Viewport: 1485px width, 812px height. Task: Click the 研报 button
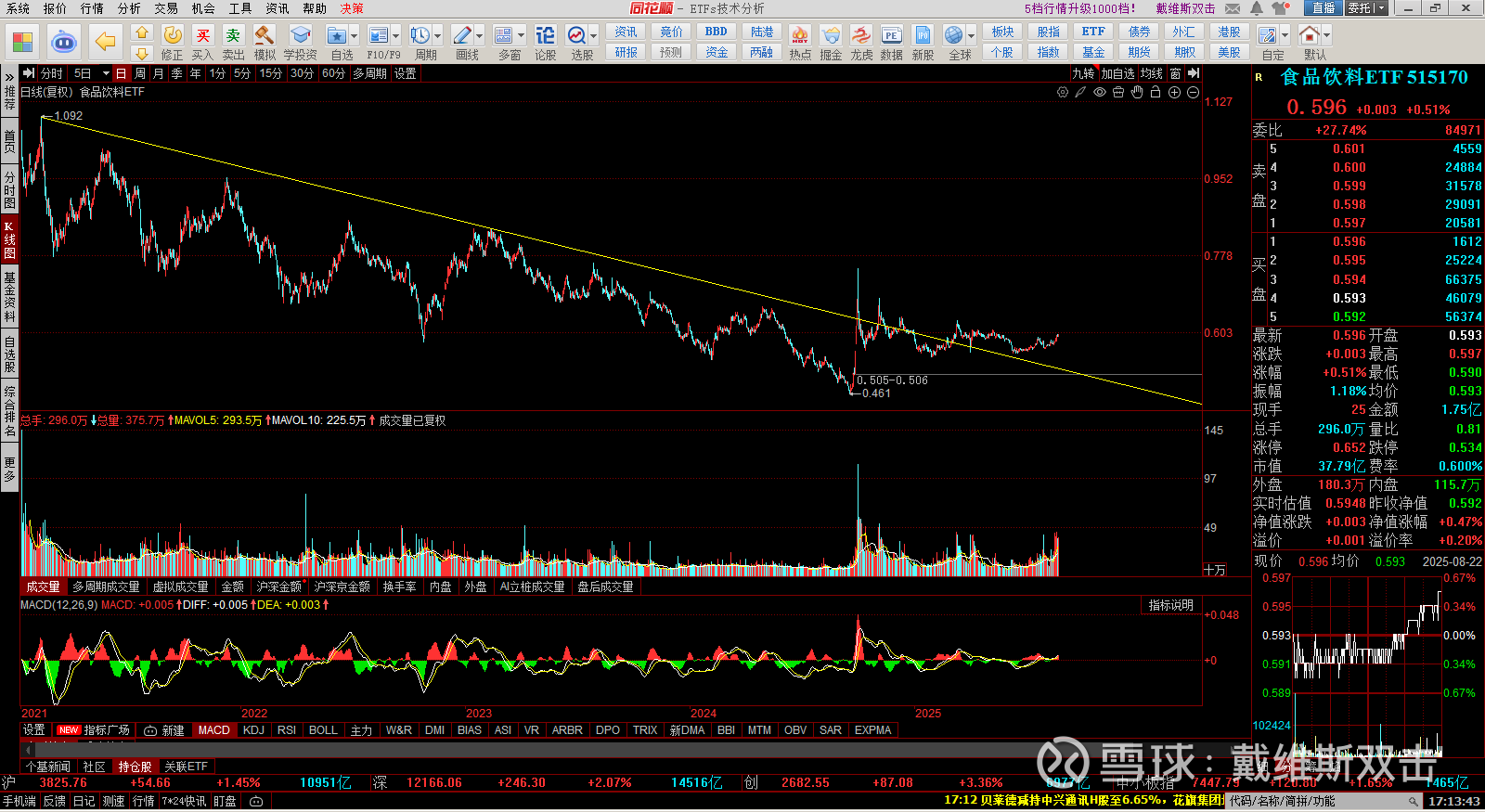[626, 53]
